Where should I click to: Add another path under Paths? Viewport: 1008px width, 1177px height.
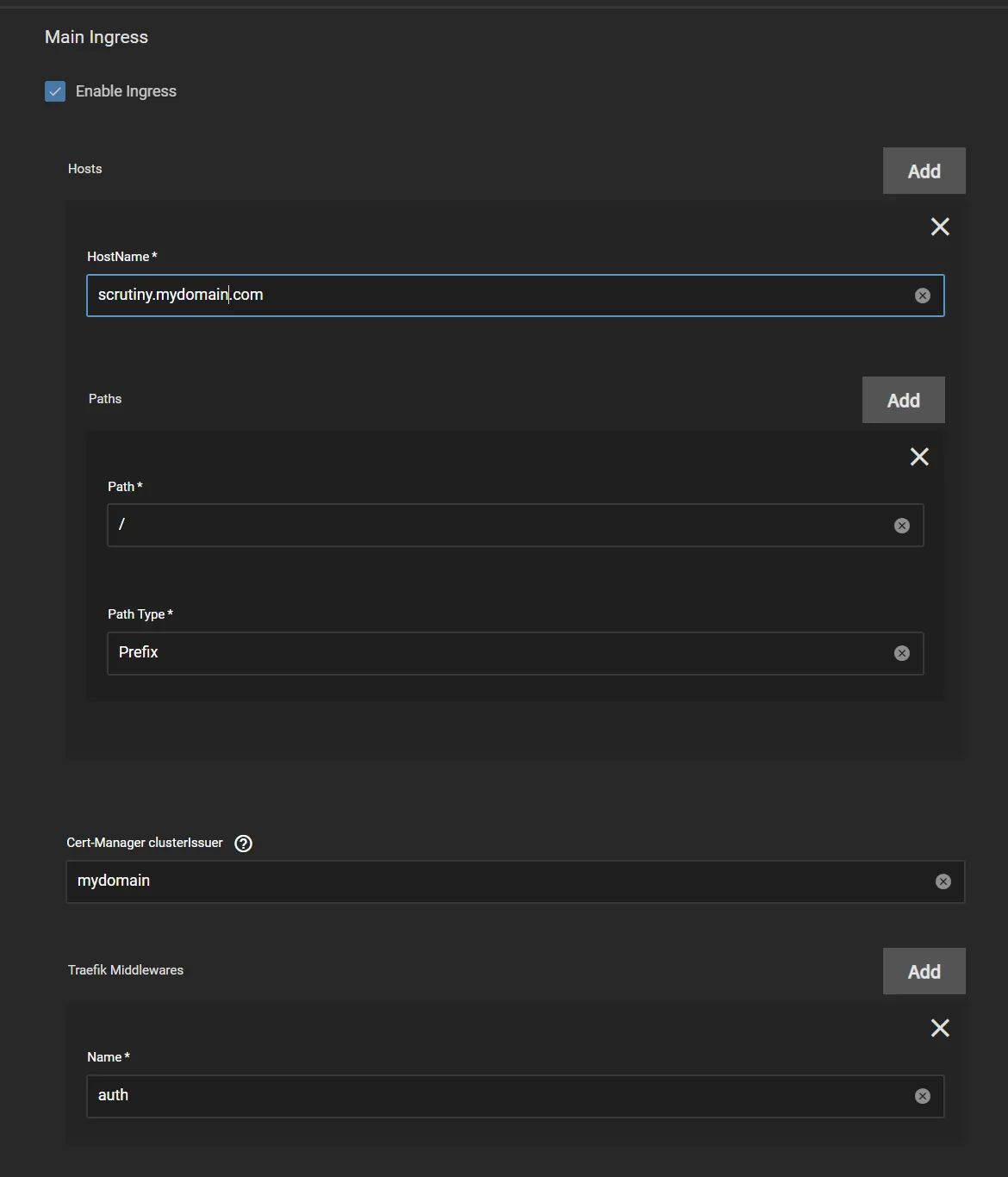903,399
